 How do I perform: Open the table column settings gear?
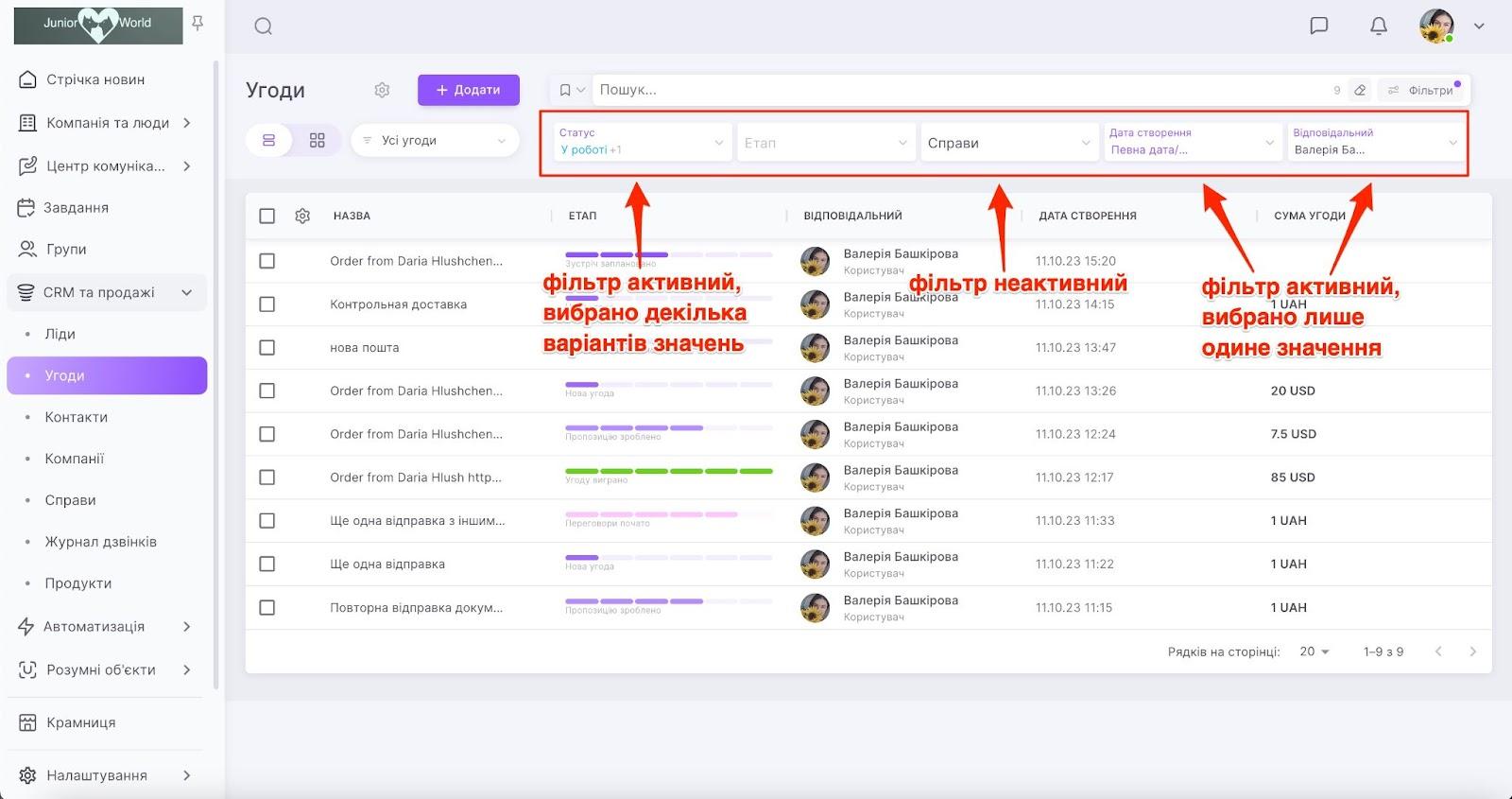click(x=302, y=216)
